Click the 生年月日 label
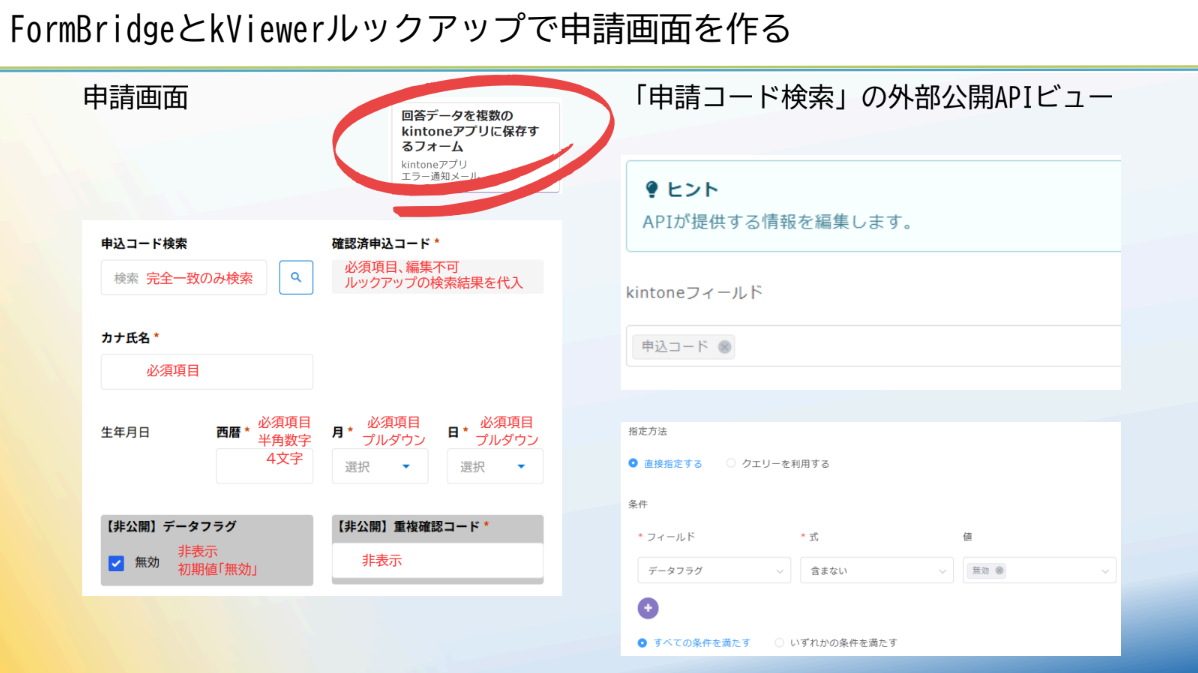The height and width of the screenshot is (673, 1198). coord(125,432)
